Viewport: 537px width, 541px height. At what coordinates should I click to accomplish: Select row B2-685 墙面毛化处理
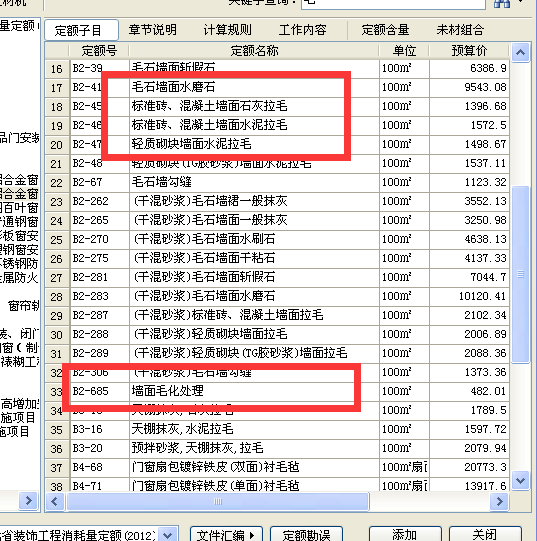[x=277, y=391]
